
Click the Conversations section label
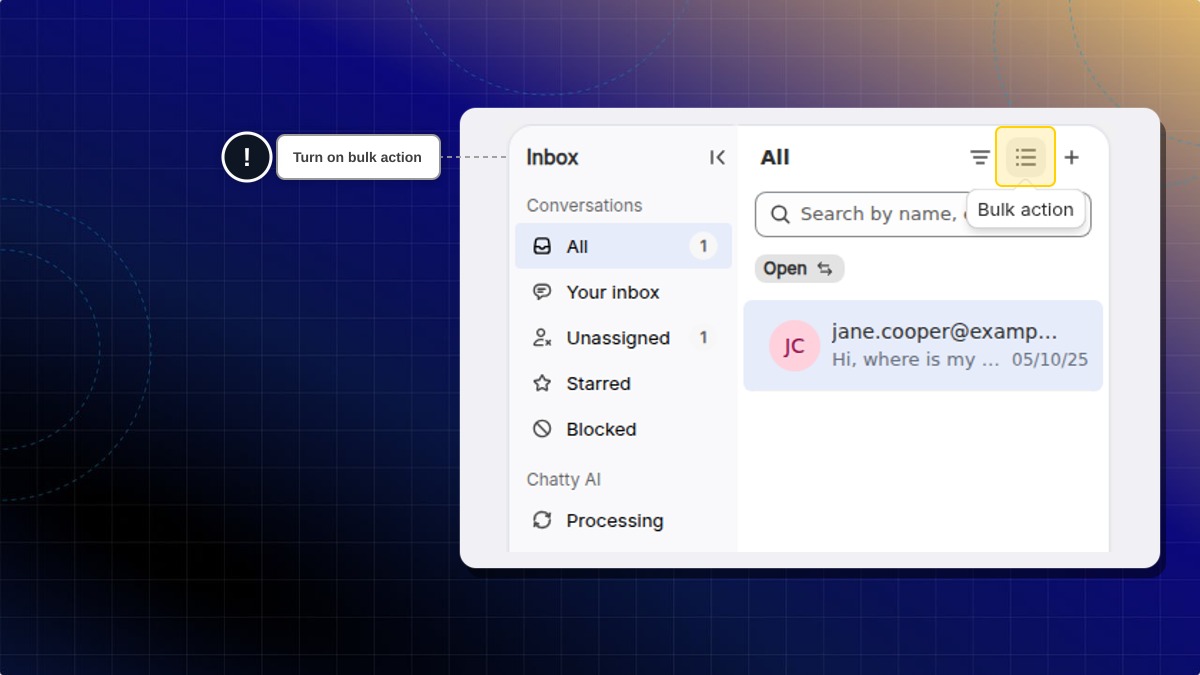pos(584,205)
